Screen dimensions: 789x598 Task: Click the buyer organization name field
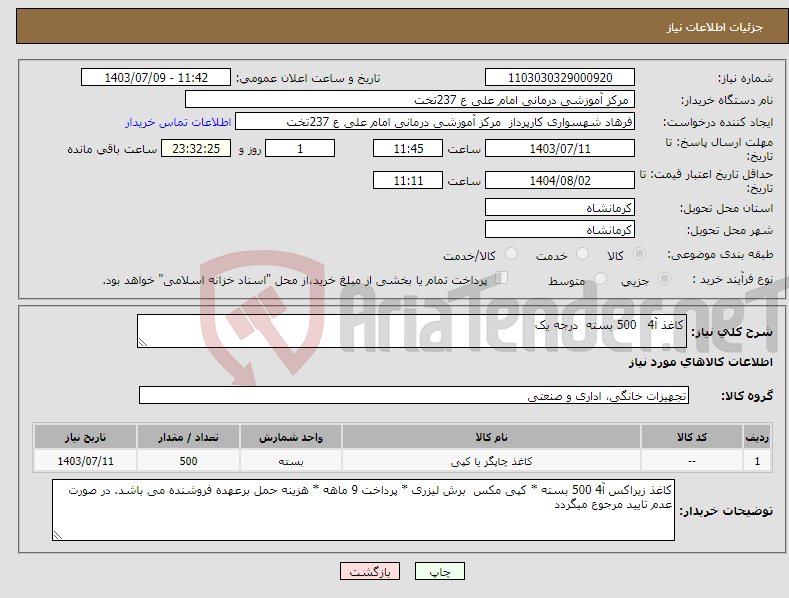410,100
